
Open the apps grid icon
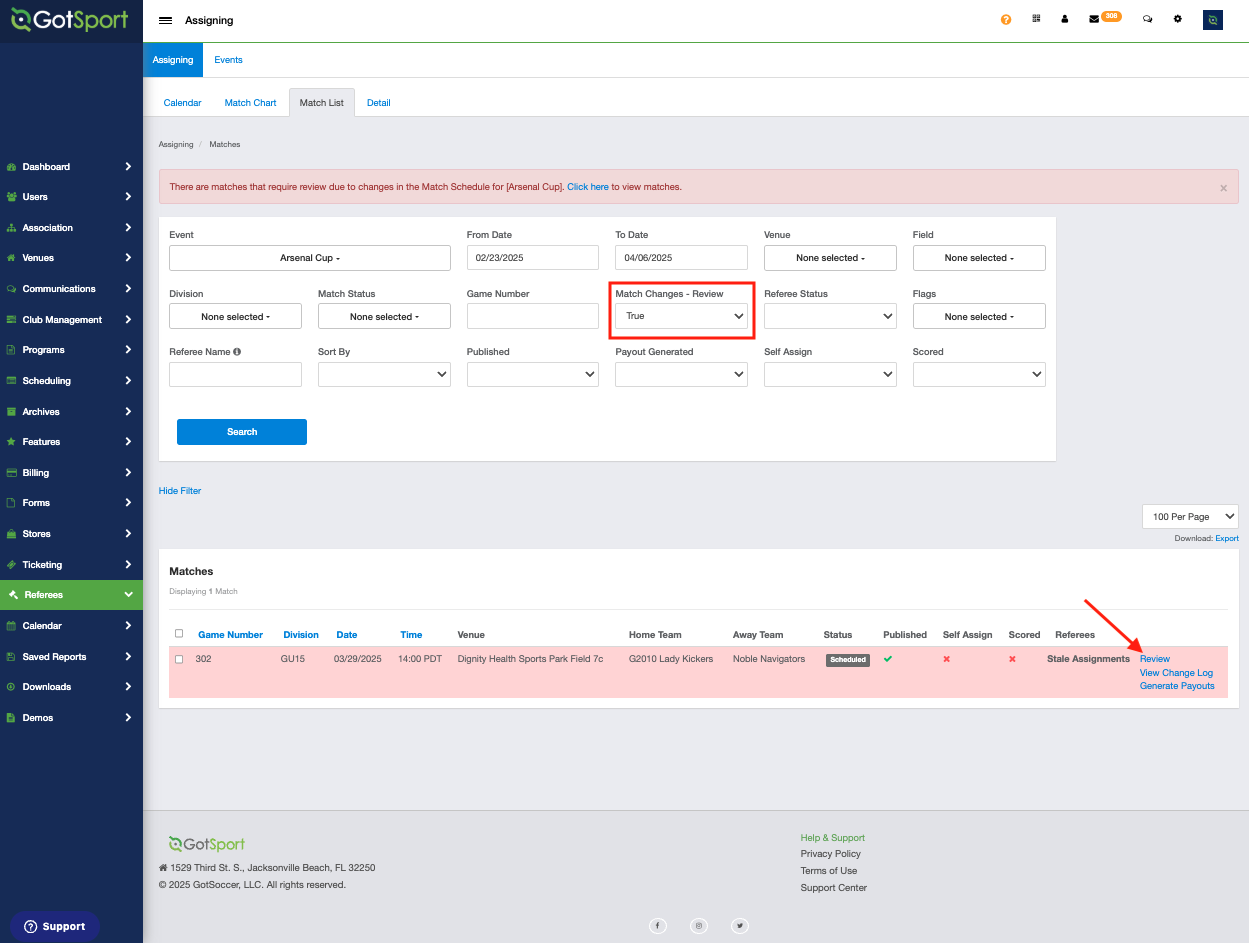pyautogui.click(x=1036, y=19)
